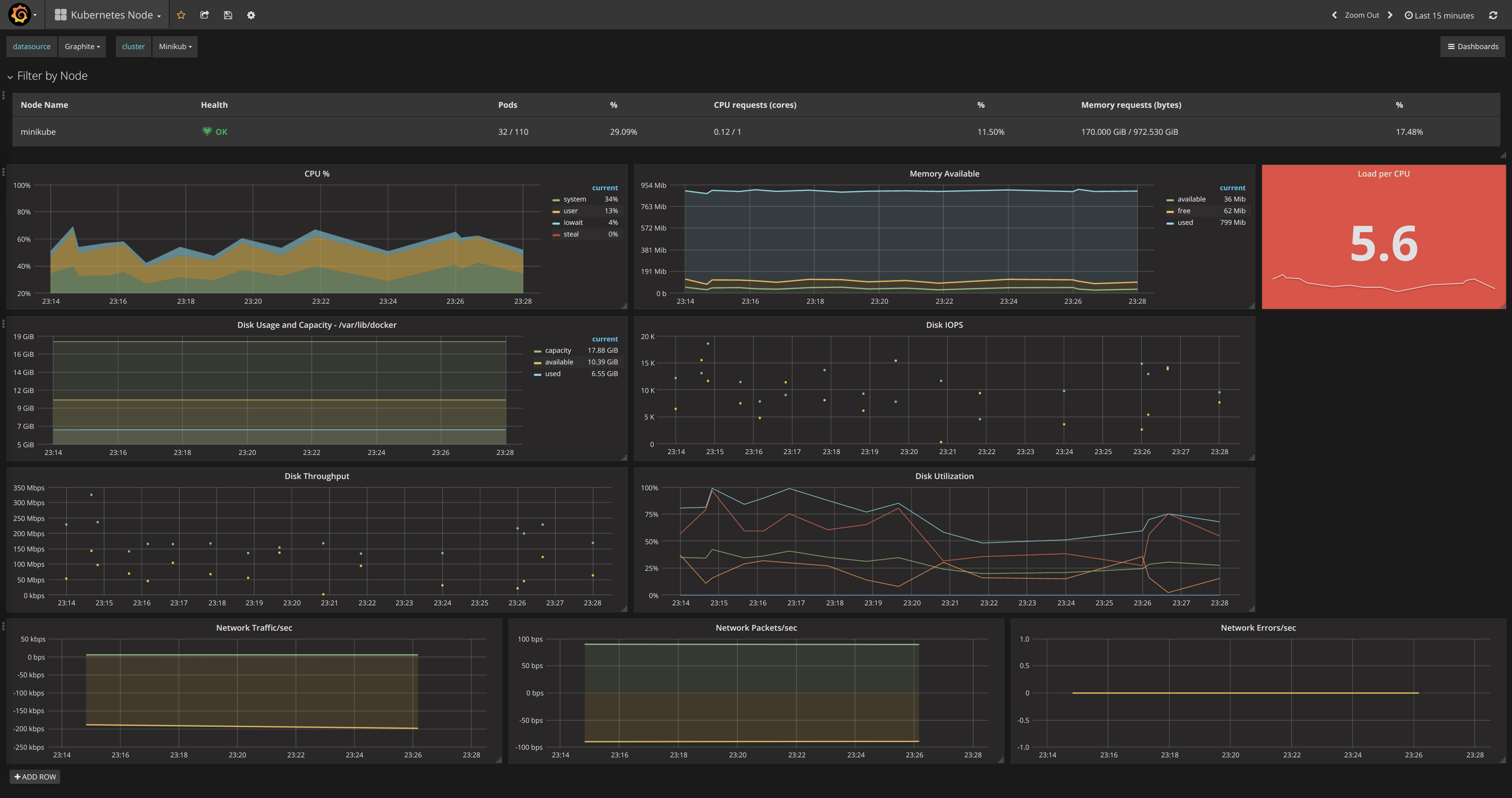This screenshot has height=798, width=1512.
Task: Open the Last 15 minutes time picker
Action: (1439, 15)
